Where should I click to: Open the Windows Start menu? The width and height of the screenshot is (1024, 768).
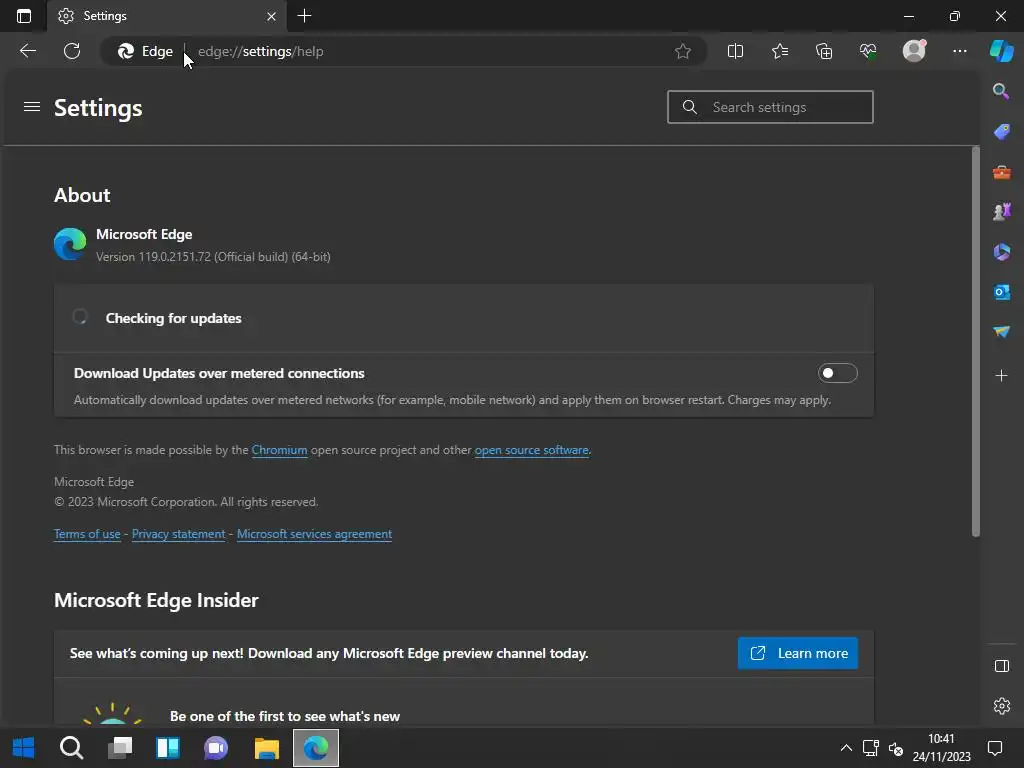pyautogui.click(x=24, y=748)
